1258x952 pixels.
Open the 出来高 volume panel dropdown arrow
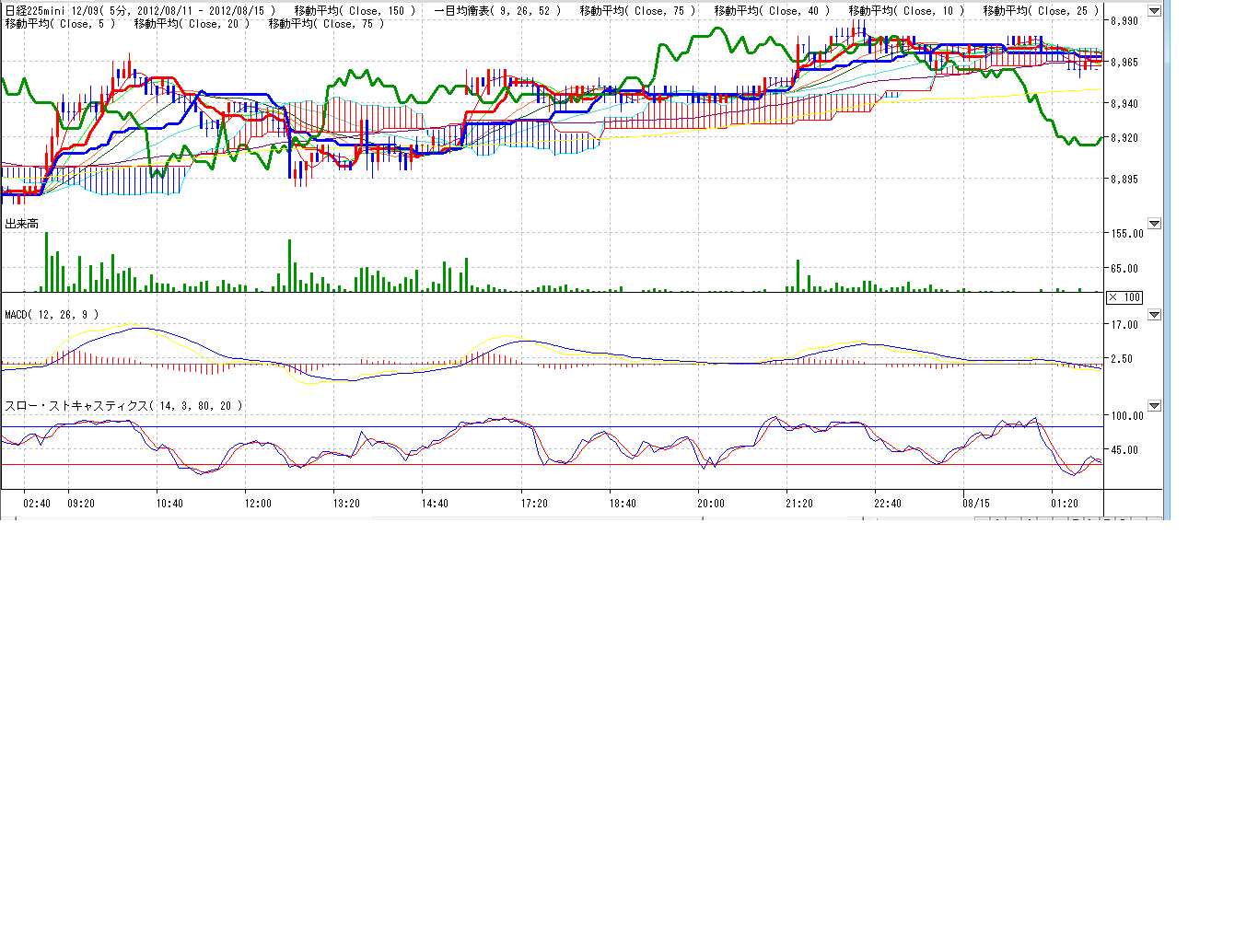click(x=1154, y=224)
